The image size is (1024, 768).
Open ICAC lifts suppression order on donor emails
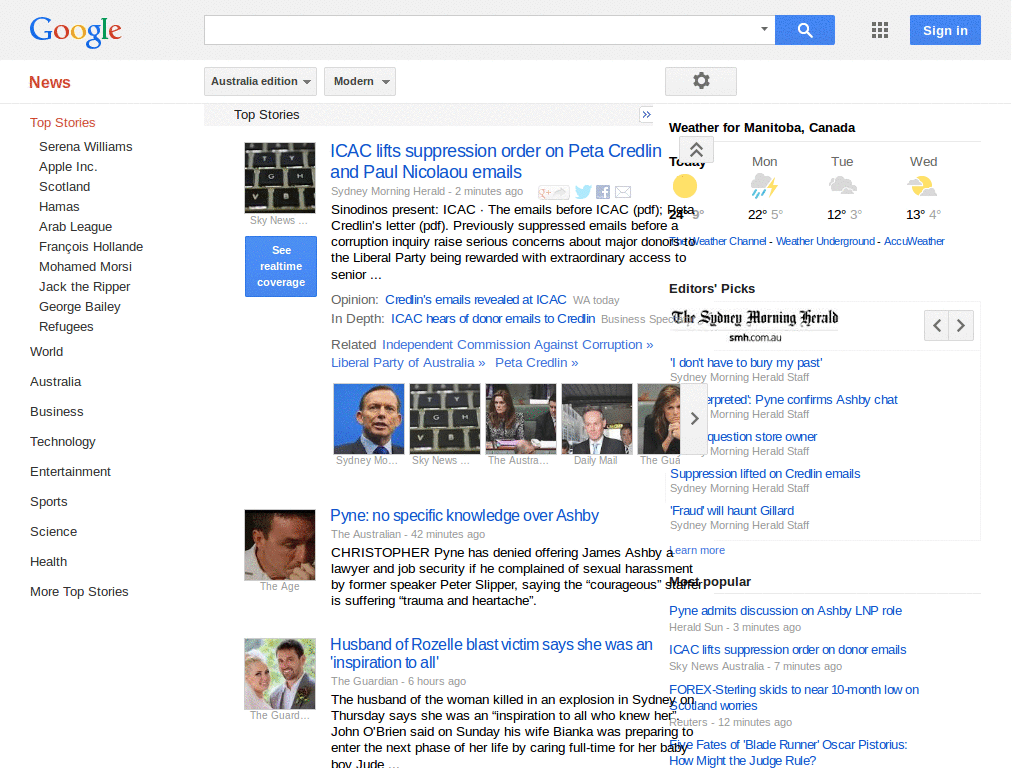[x=788, y=650]
